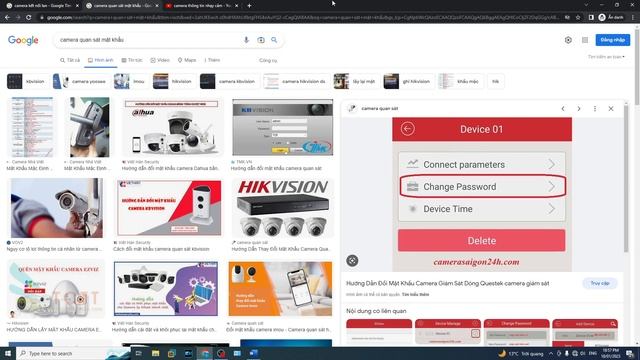Click the preview panel scrollbar
Viewport: 640px width, 360px height.
pyautogui.click(x=627, y=178)
